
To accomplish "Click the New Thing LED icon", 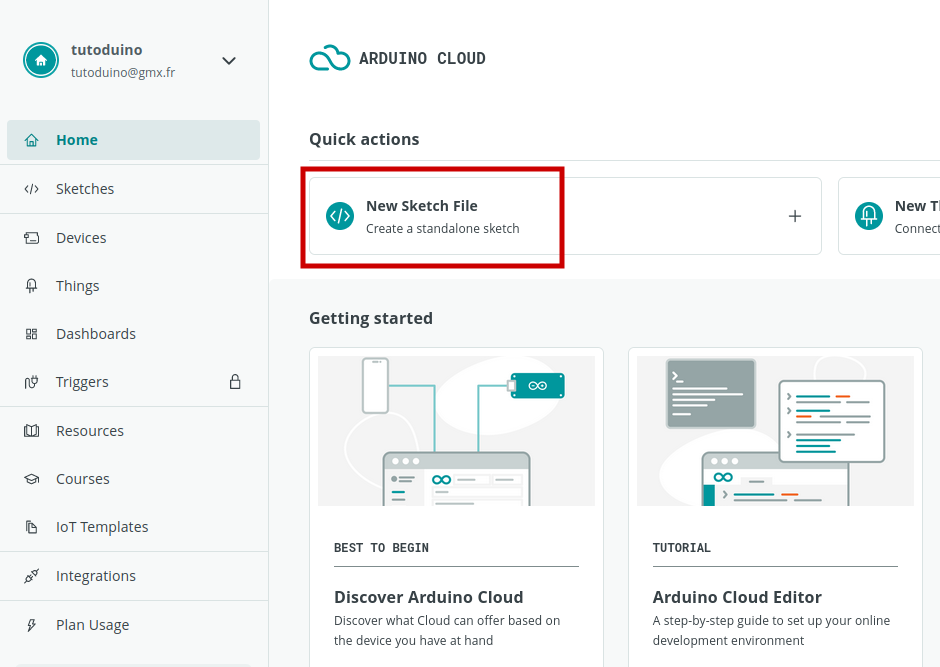I will 869,216.
